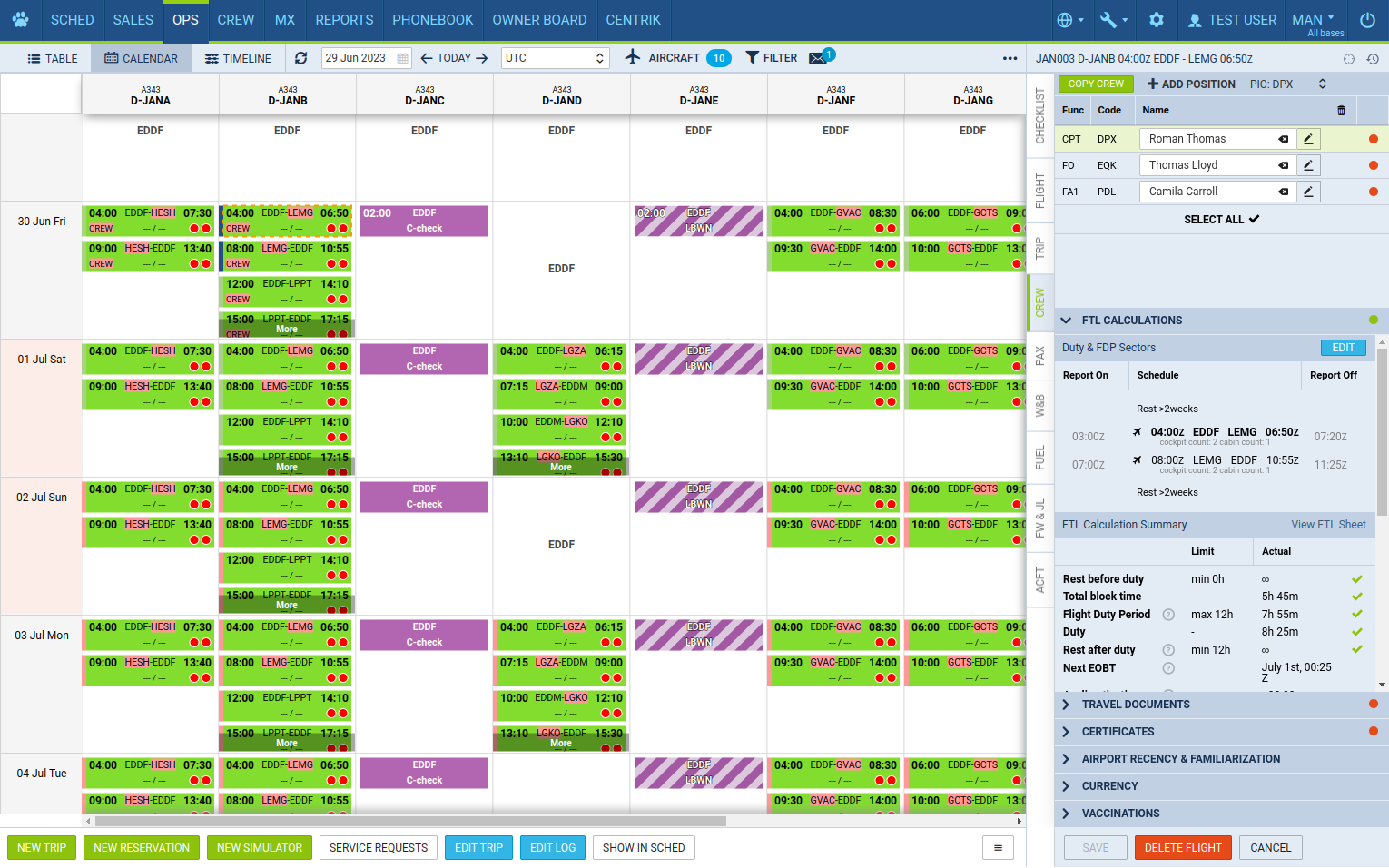Image resolution: width=1389 pixels, height=868 pixels.
Task: Open View FTL Sheet link
Action: [1328, 525]
